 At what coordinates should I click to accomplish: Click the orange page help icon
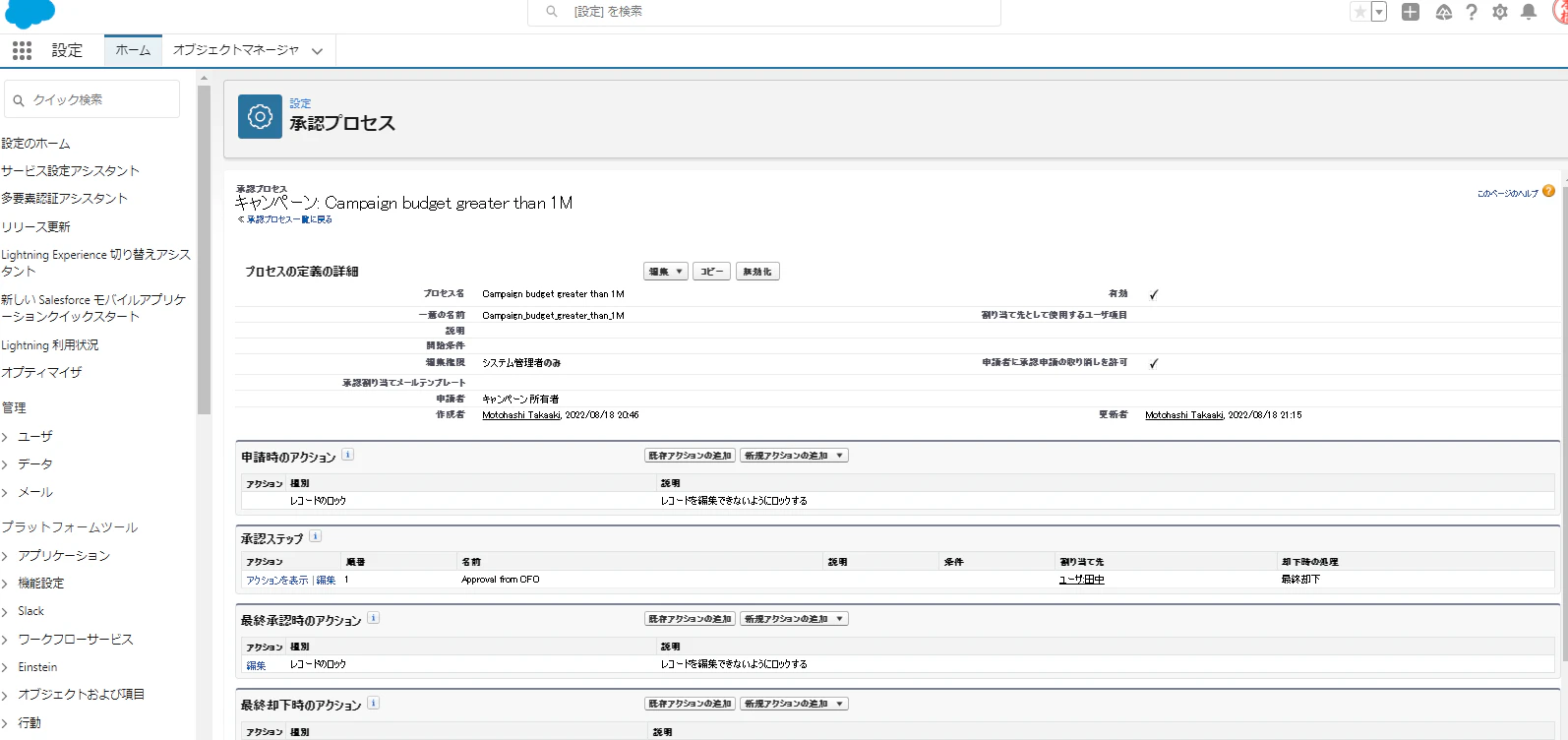tap(1548, 191)
